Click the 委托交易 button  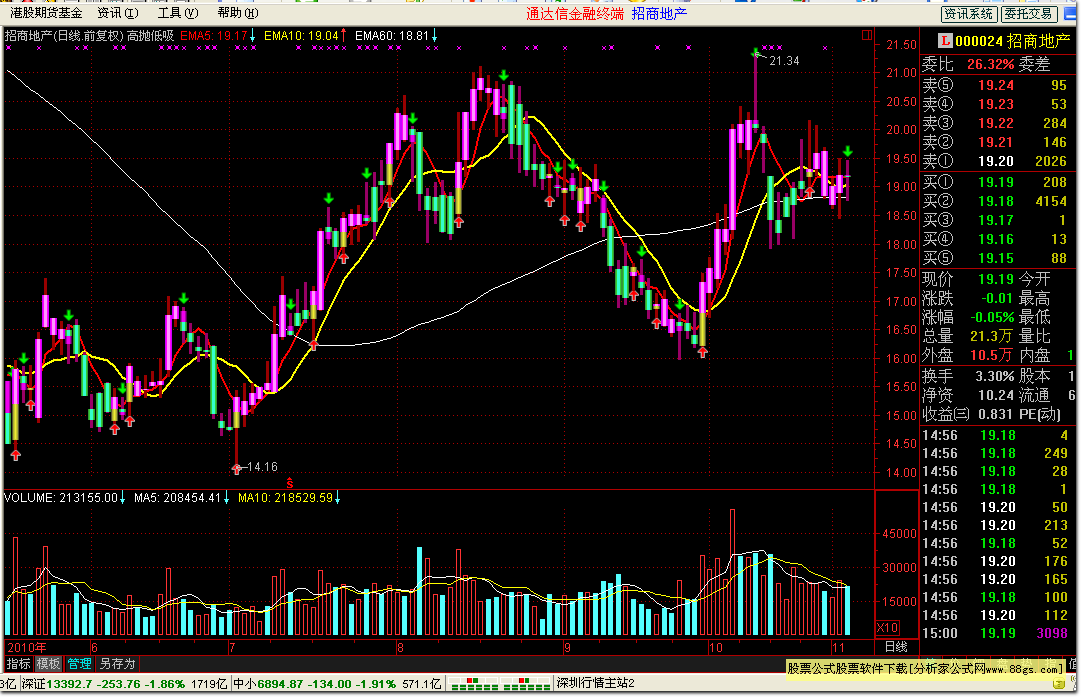click(1028, 13)
